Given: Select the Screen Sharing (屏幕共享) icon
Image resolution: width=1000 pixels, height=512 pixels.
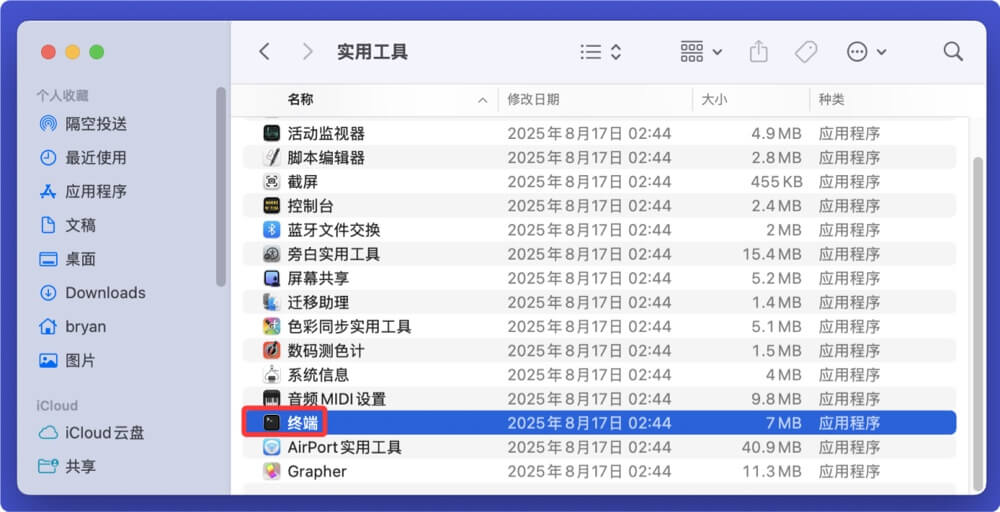Looking at the screenshot, I should (272, 279).
